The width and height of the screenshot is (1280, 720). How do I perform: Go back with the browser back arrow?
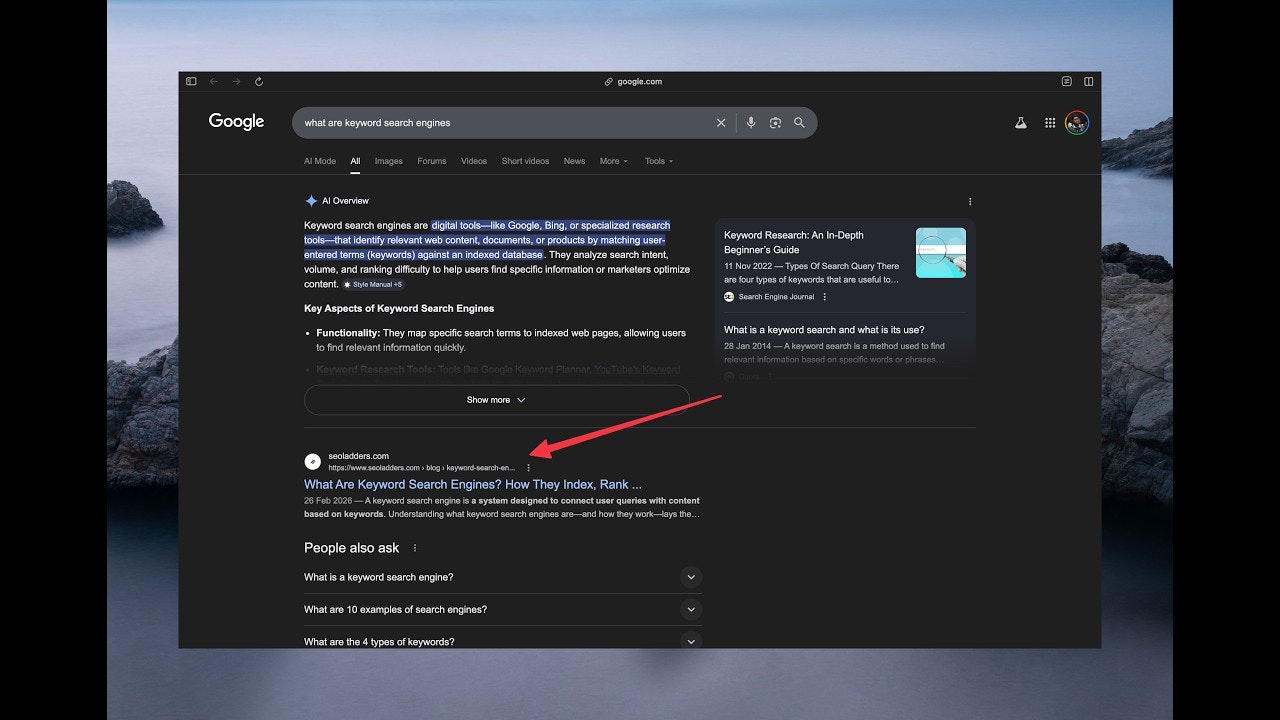(x=214, y=82)
